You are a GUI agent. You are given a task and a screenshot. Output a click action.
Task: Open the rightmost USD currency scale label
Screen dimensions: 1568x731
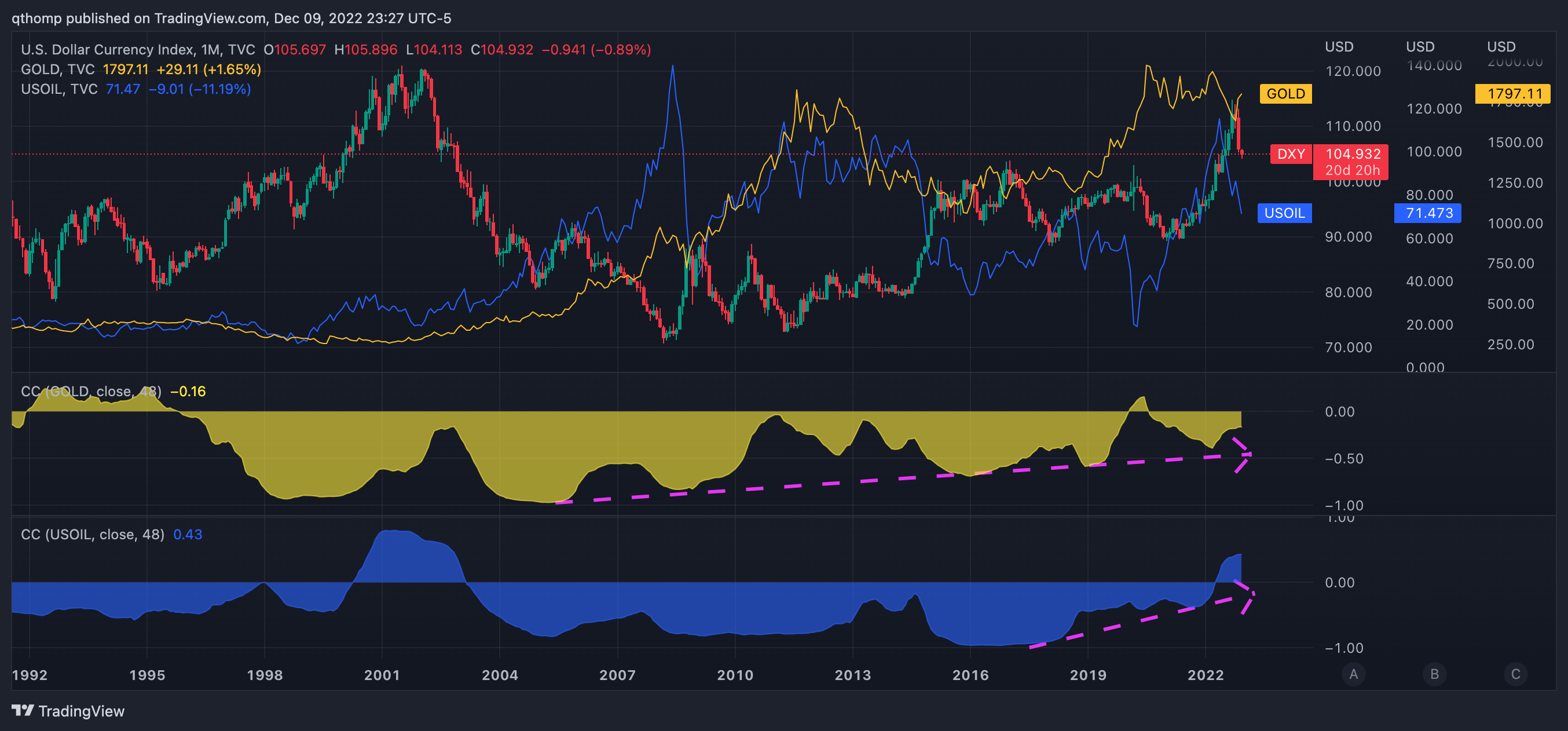pos(1500,47)
